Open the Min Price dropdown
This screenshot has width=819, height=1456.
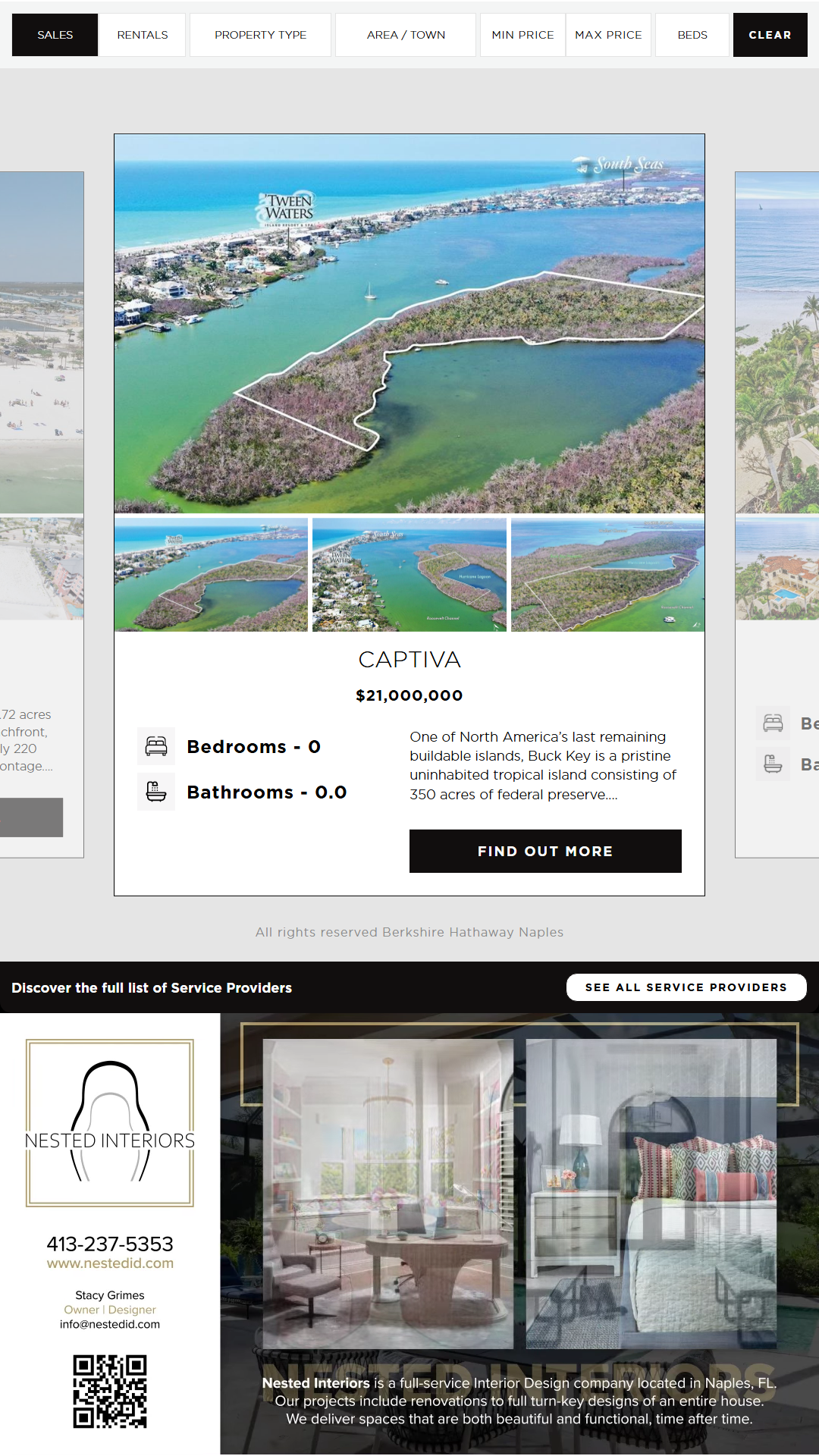522,35
